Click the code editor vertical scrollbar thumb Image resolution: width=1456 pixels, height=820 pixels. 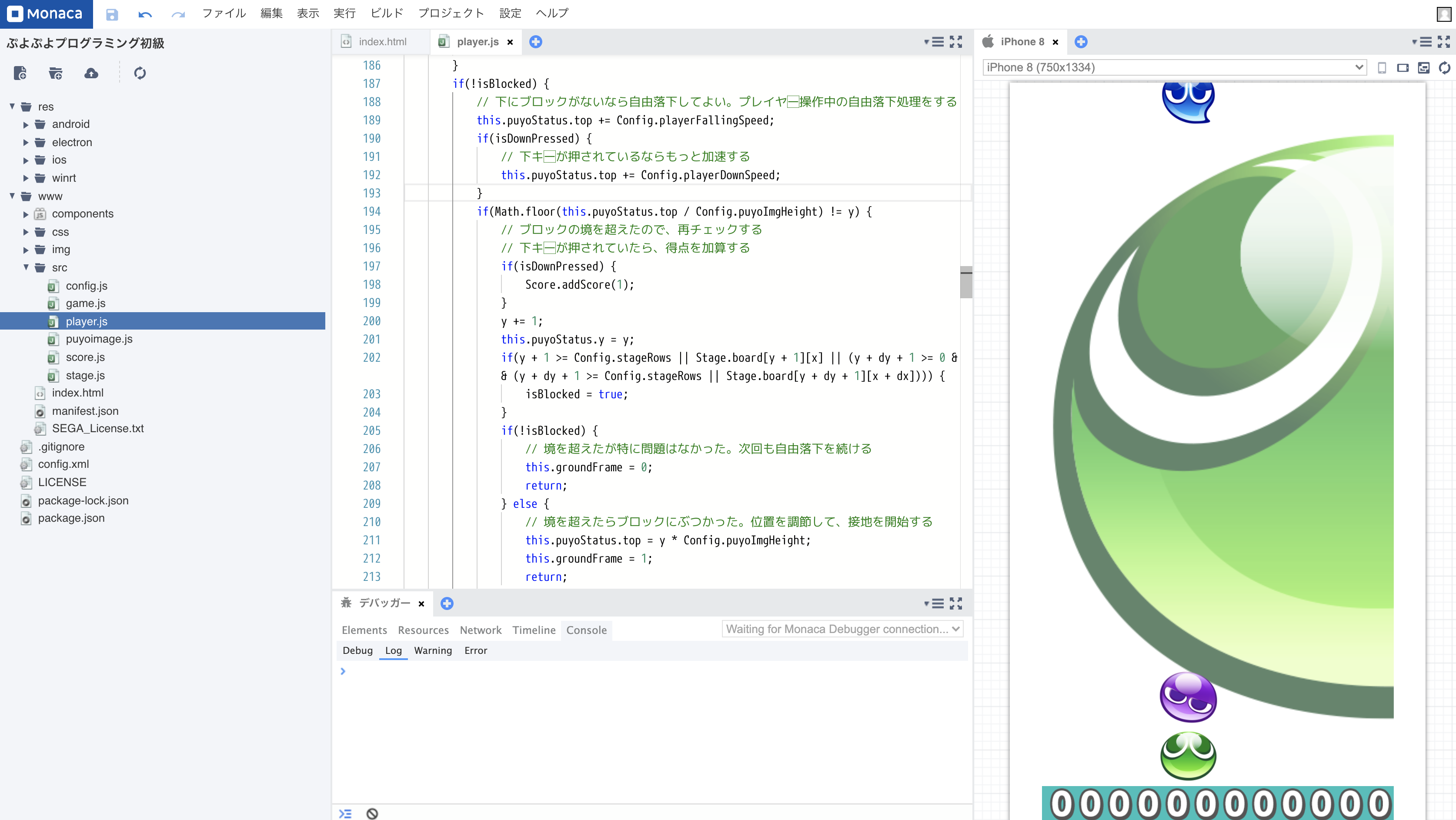pos(966,282)
